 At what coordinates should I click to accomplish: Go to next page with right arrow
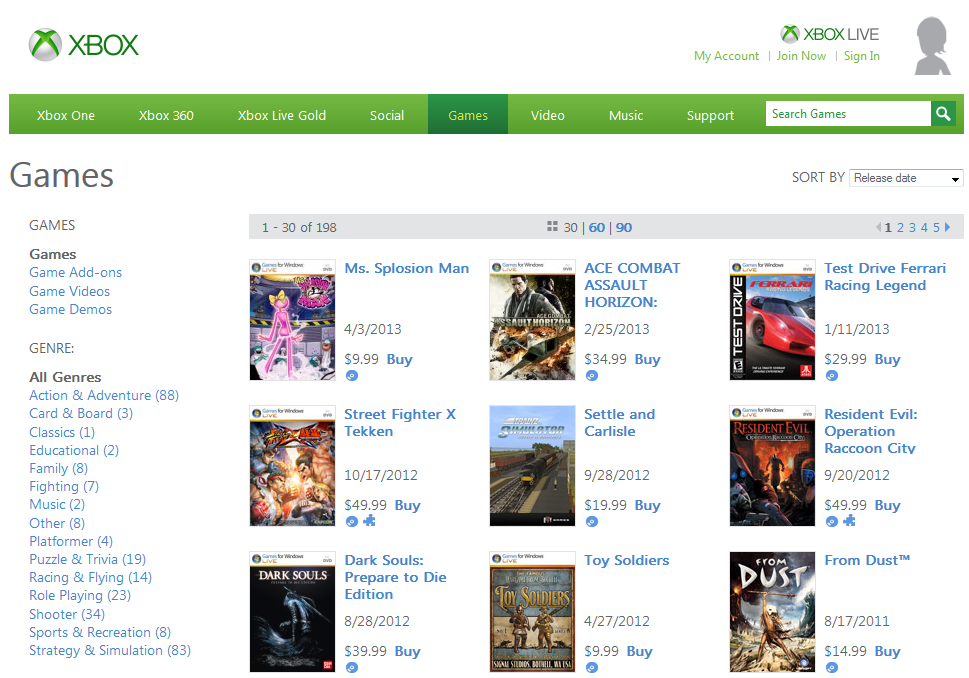coord(947,227)
